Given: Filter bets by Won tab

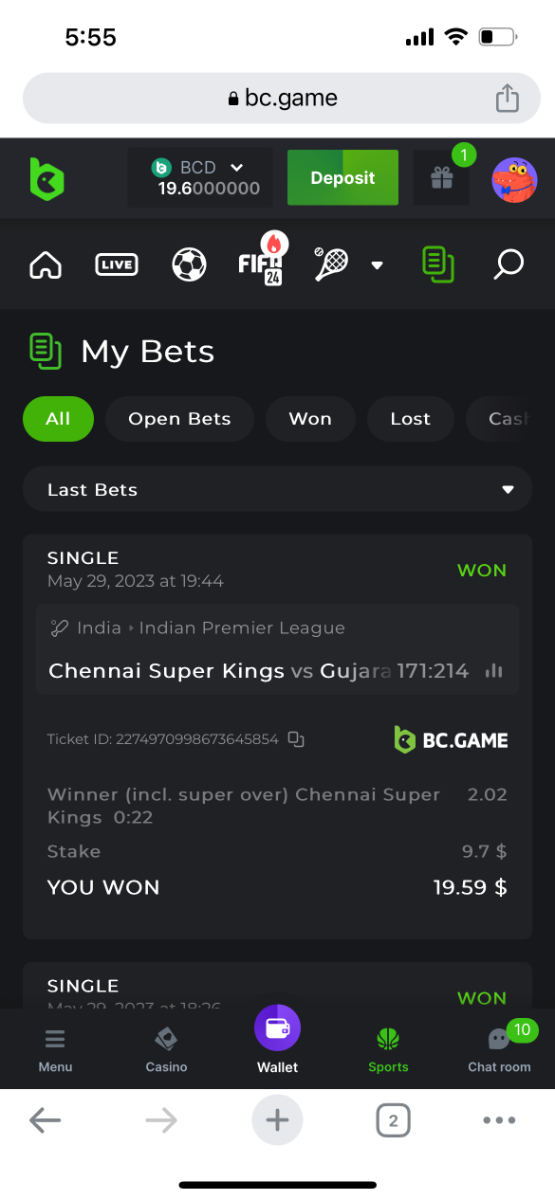Looking at the screenshot, I should coord(310,419).
